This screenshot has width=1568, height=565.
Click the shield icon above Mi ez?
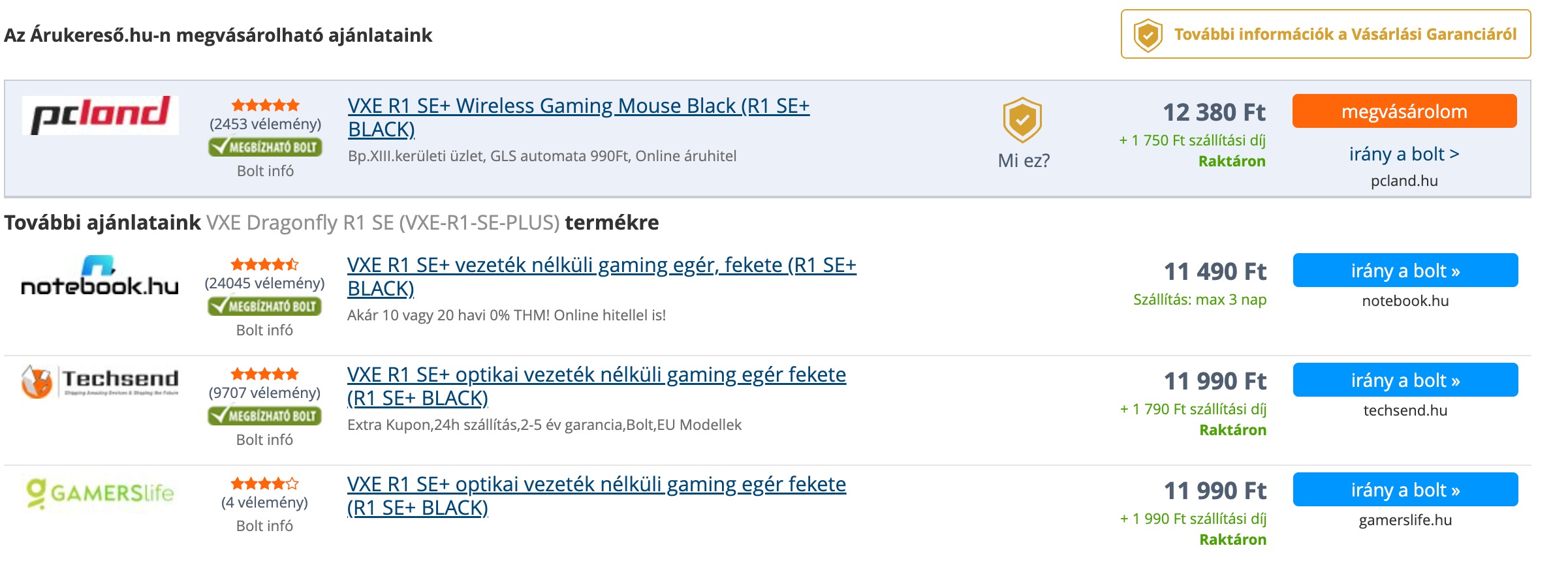[x=1022, y=120]
